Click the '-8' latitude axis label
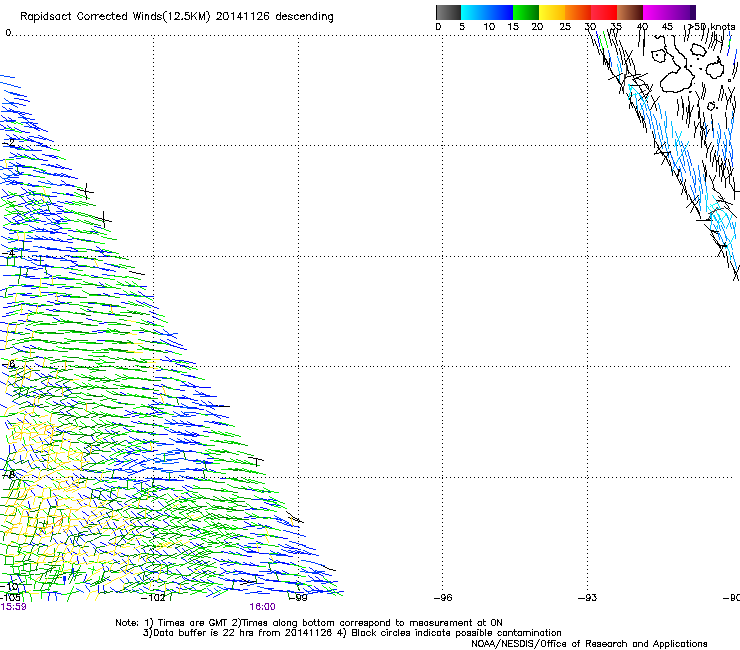 pos(9,474)
